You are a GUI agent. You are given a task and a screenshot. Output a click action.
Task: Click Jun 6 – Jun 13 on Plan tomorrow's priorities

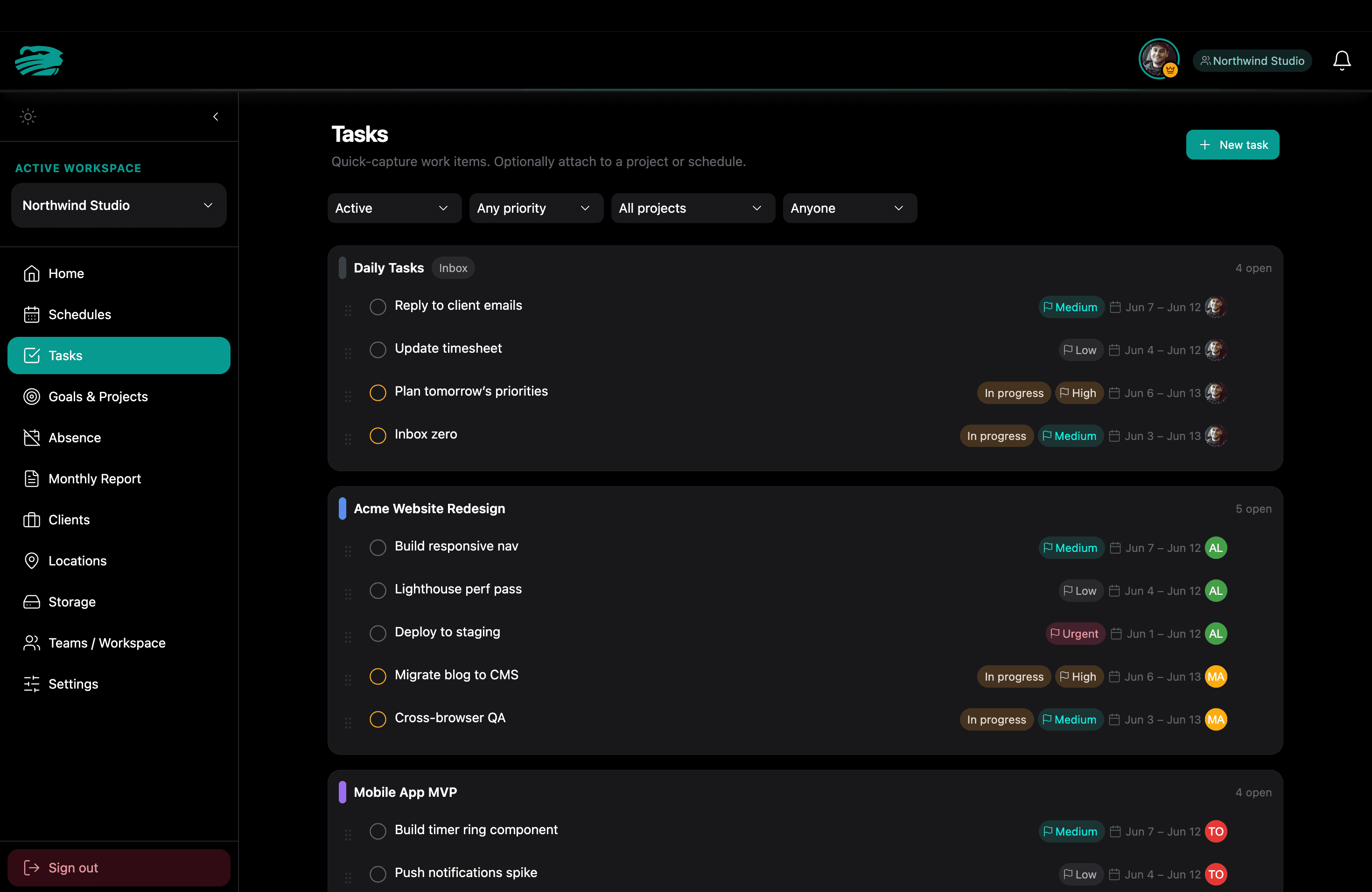[1162, 393]
